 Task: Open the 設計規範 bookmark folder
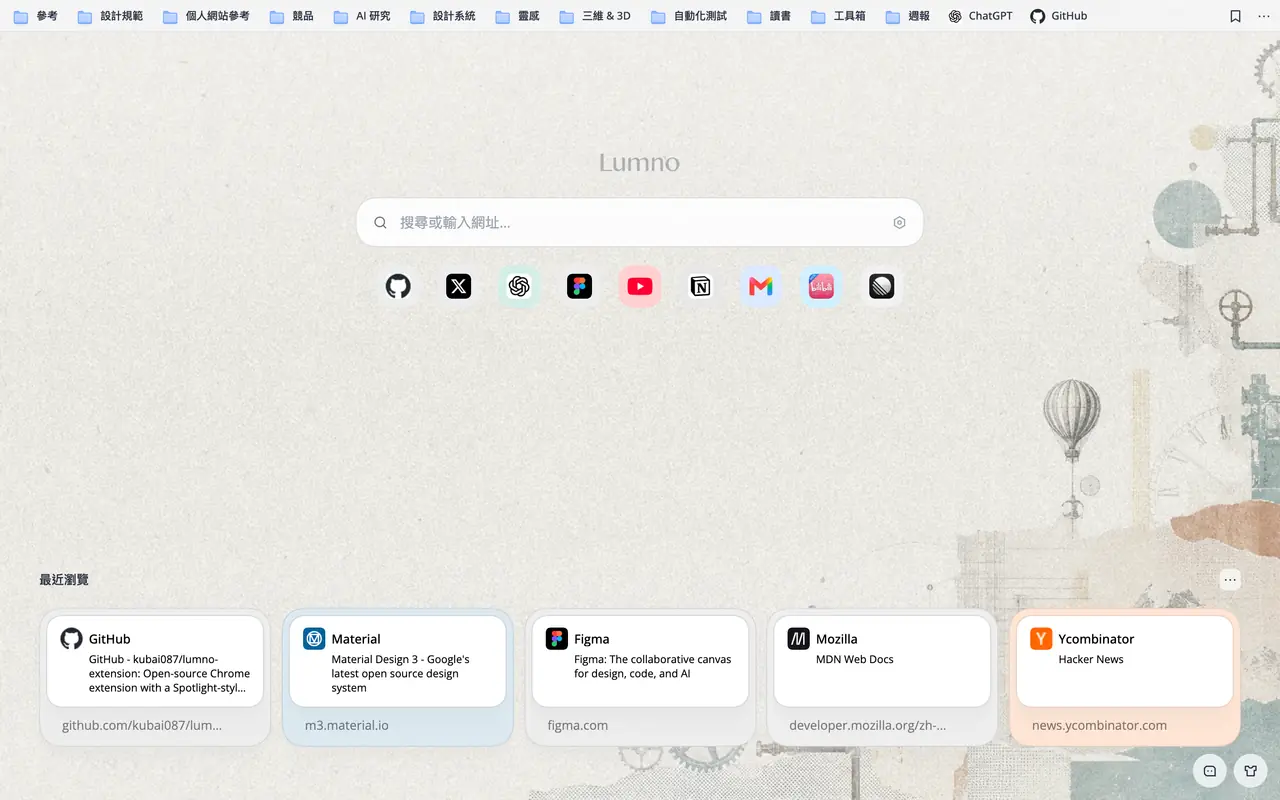point(110,16)
